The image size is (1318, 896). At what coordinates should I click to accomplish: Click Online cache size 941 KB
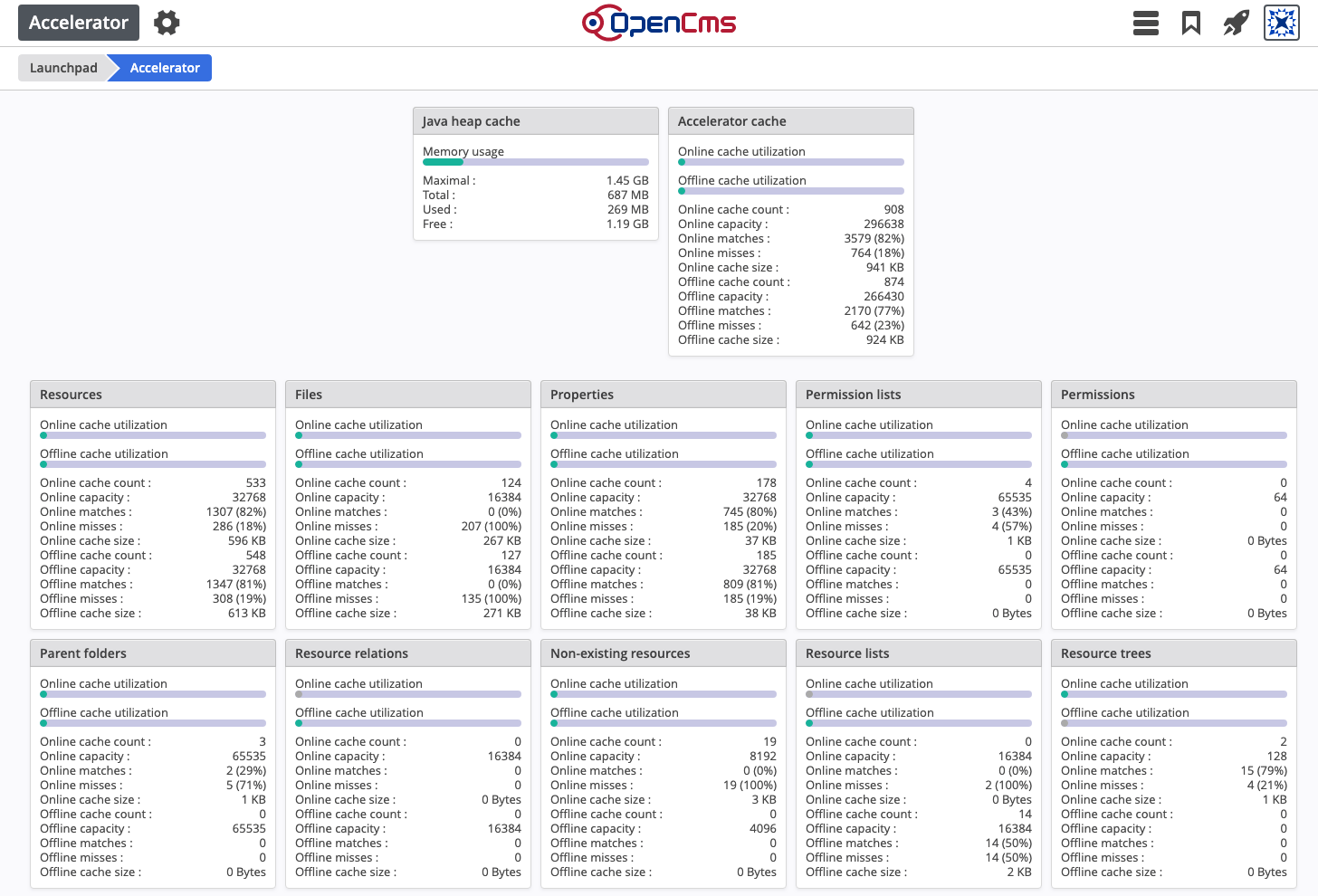coord(884,267)
